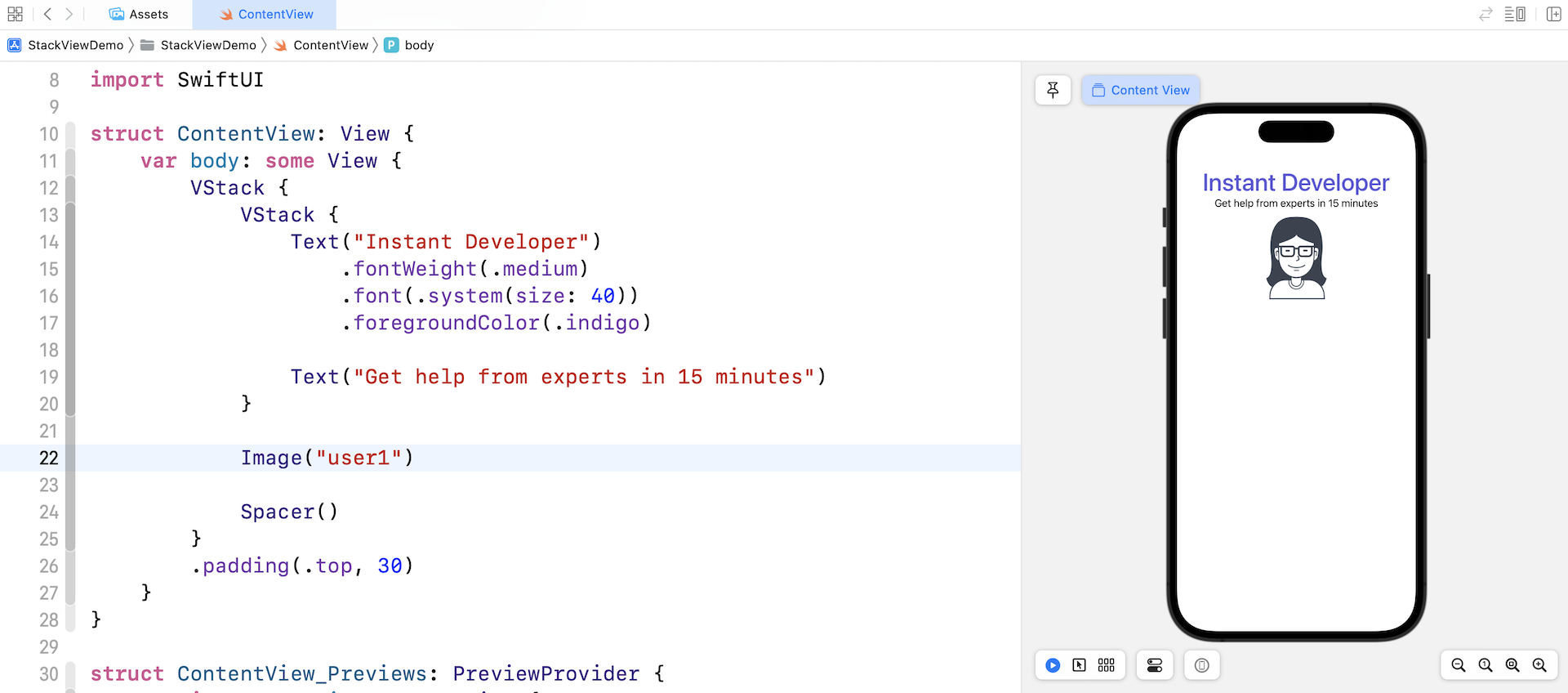Select the ContentView tab
Image resolution: width=1568 pixels, height=693 pixels.
(x=265, y=14)
